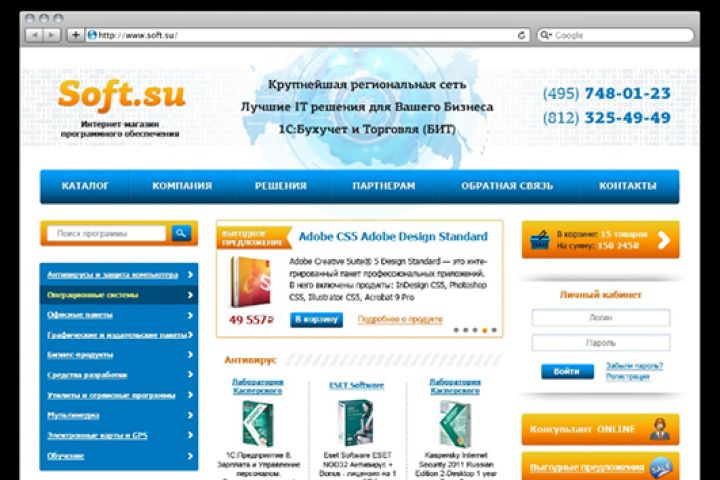Click the Google search magnifier icon
This screenshot has width=720, height=480.
pos(545,35)
